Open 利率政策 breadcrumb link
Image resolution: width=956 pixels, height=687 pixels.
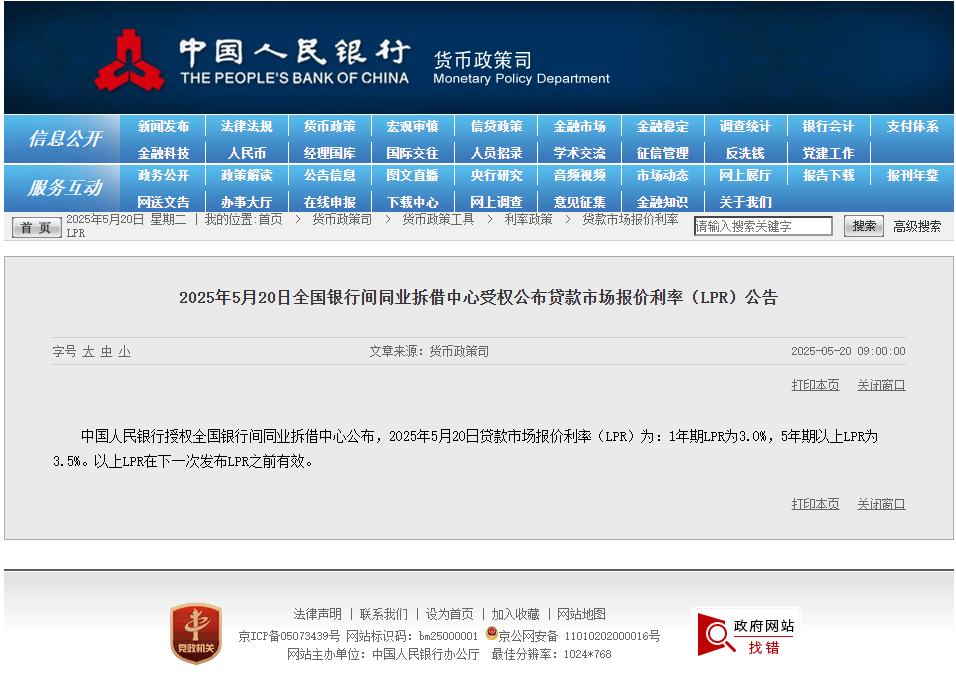[528, 219]
